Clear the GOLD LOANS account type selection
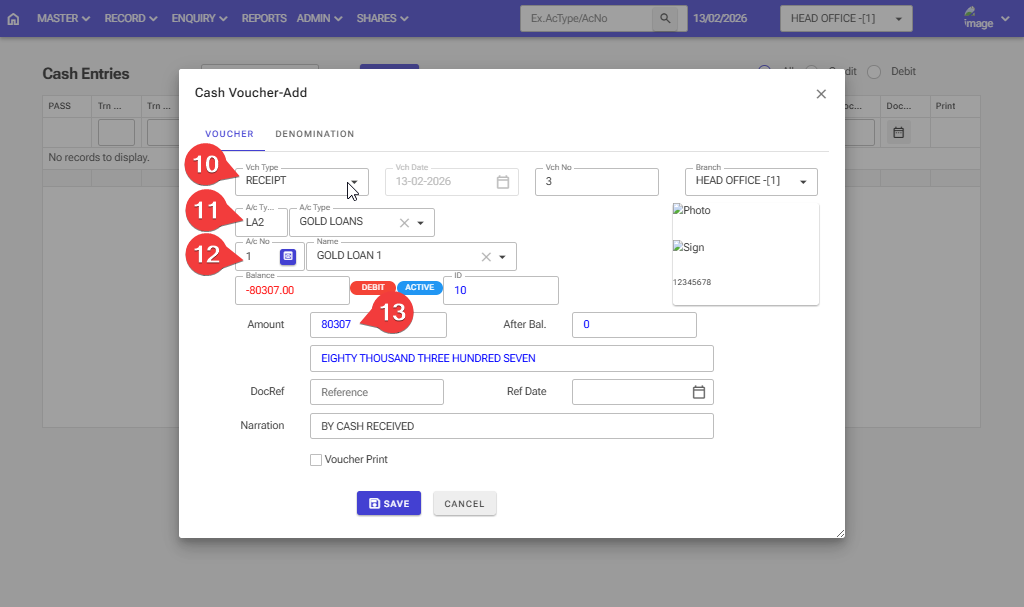 404,223
